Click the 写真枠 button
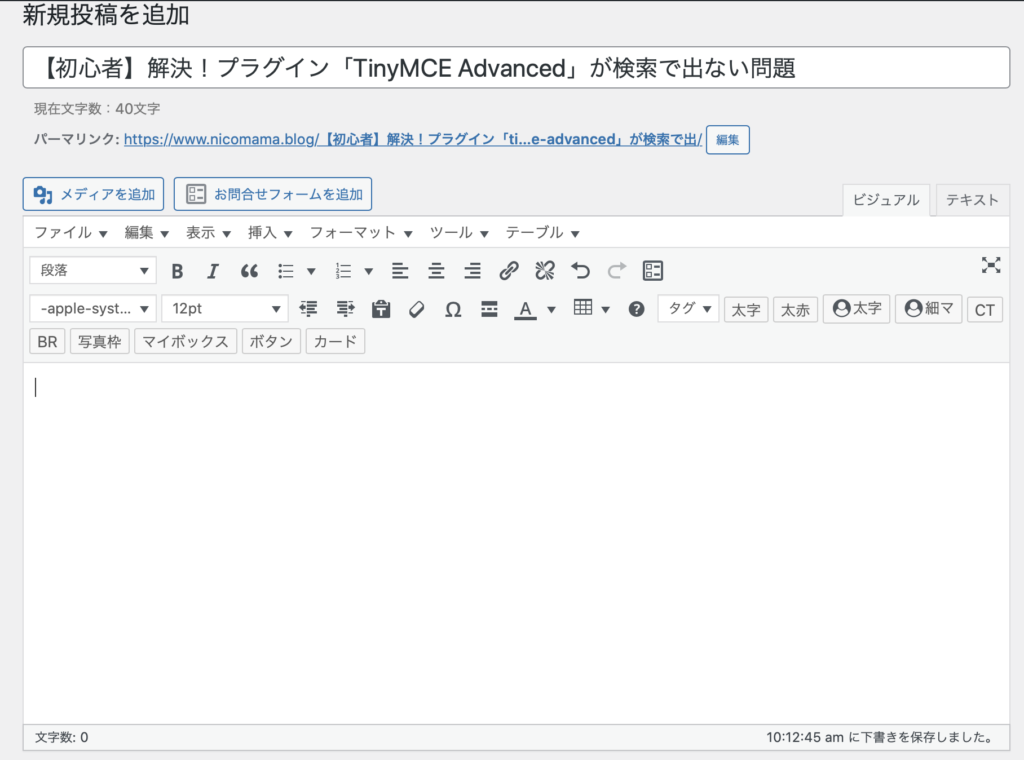 click(99, 341)
